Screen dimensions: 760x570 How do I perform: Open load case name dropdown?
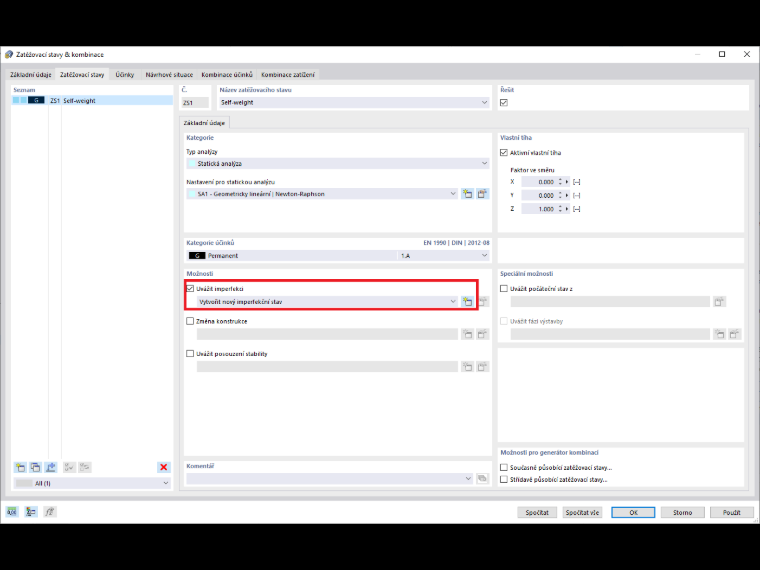(x=484, y=103)
